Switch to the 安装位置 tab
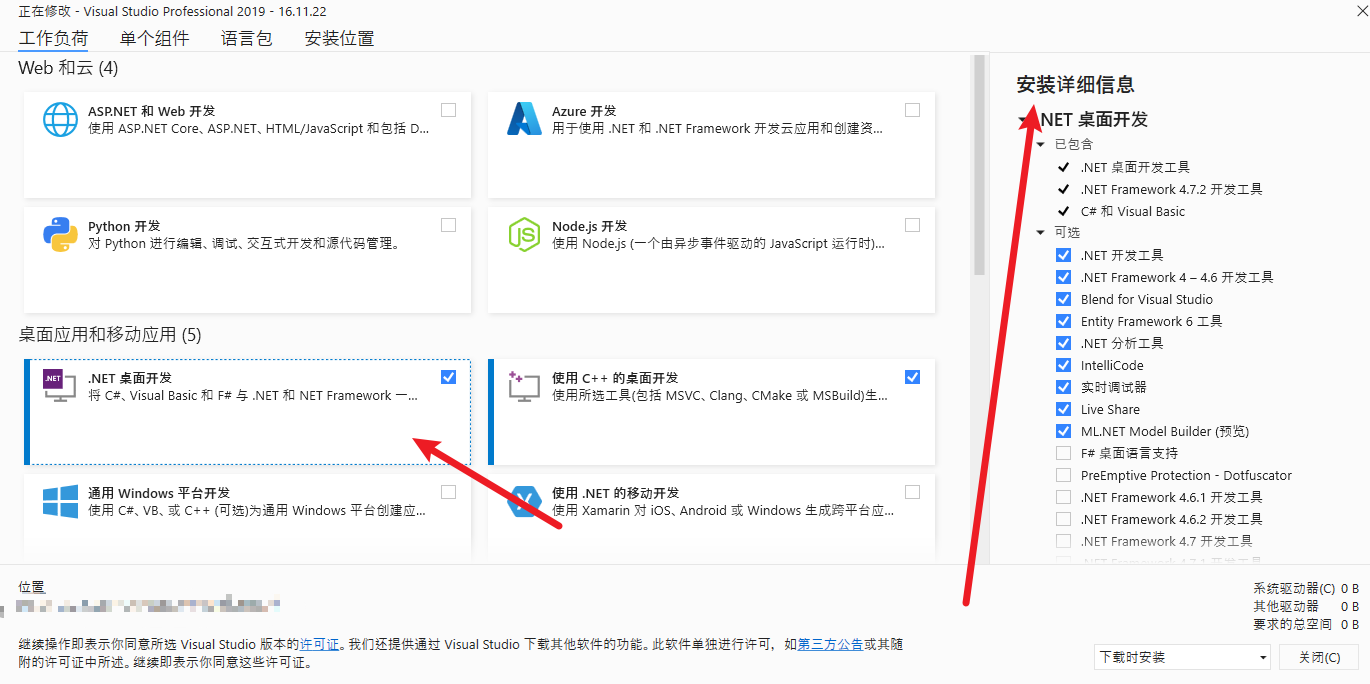Screen dimensions: 1370x684 (x=340, y=39)
